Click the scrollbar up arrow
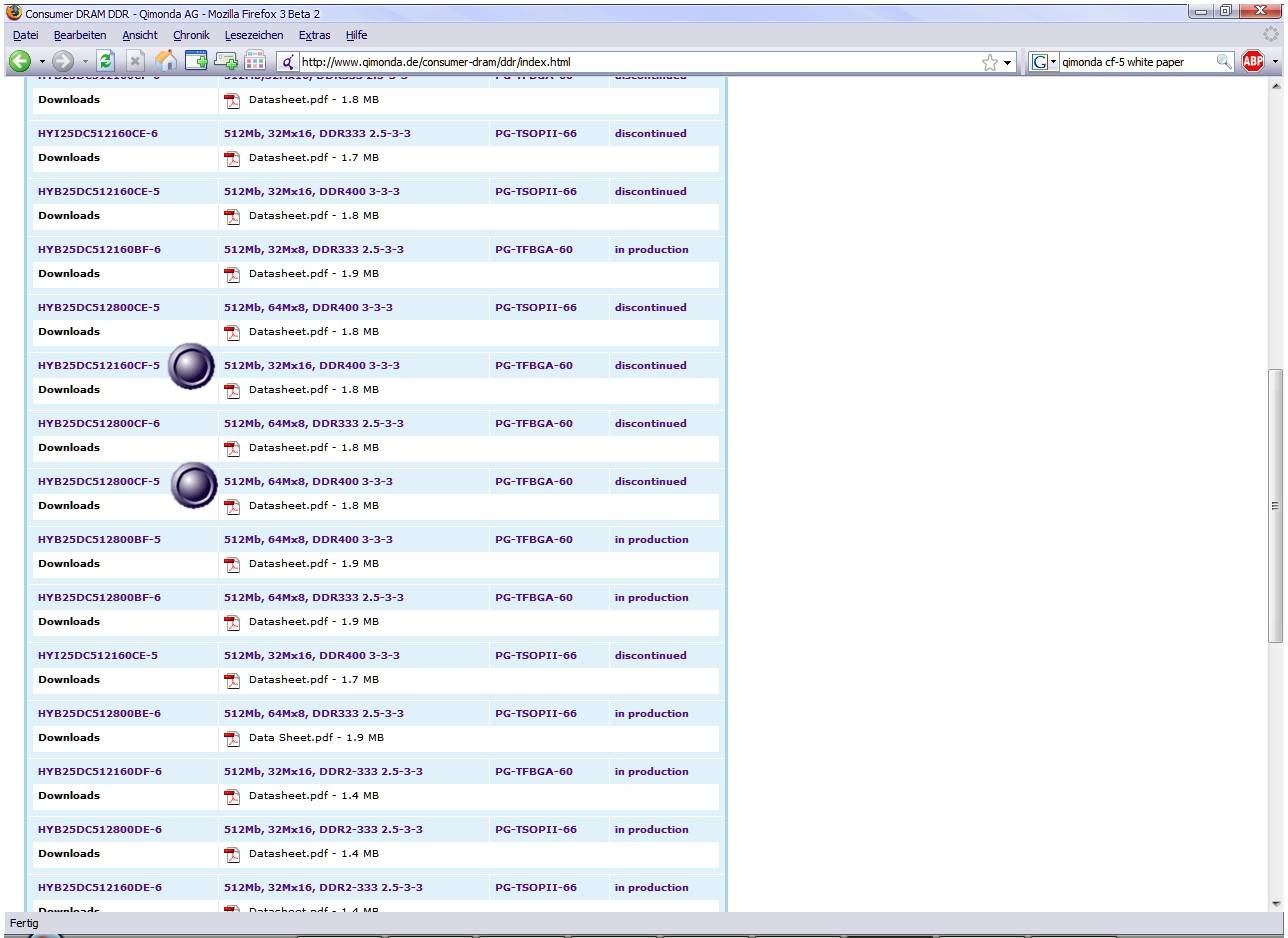The height and width of the screenshot is (938, 1288). [x=1274, y=85]
